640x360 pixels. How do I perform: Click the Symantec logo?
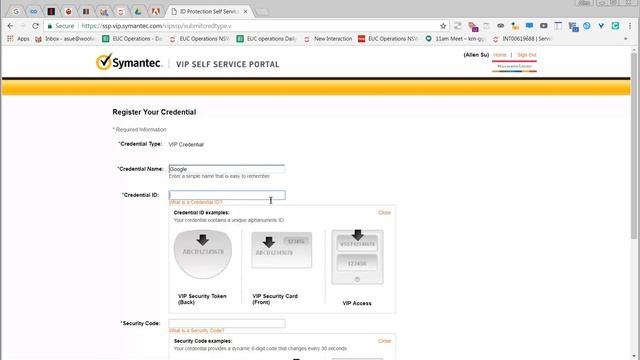coord(129,62)
